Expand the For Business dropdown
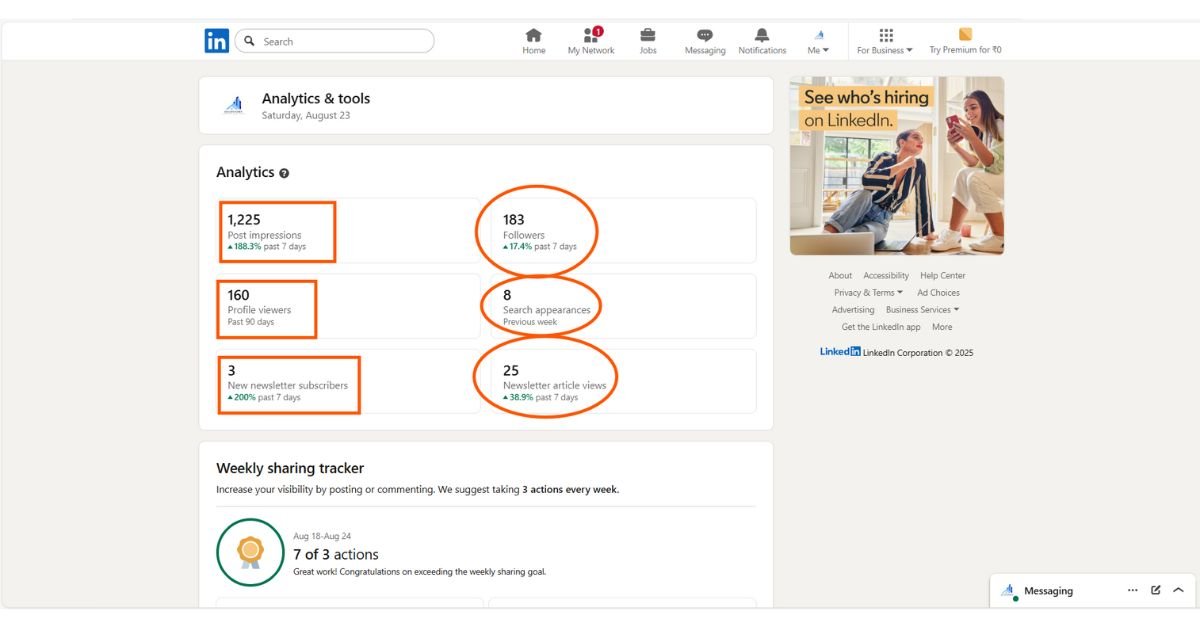Screen dimensions: 1200x628 click(885, 50)
